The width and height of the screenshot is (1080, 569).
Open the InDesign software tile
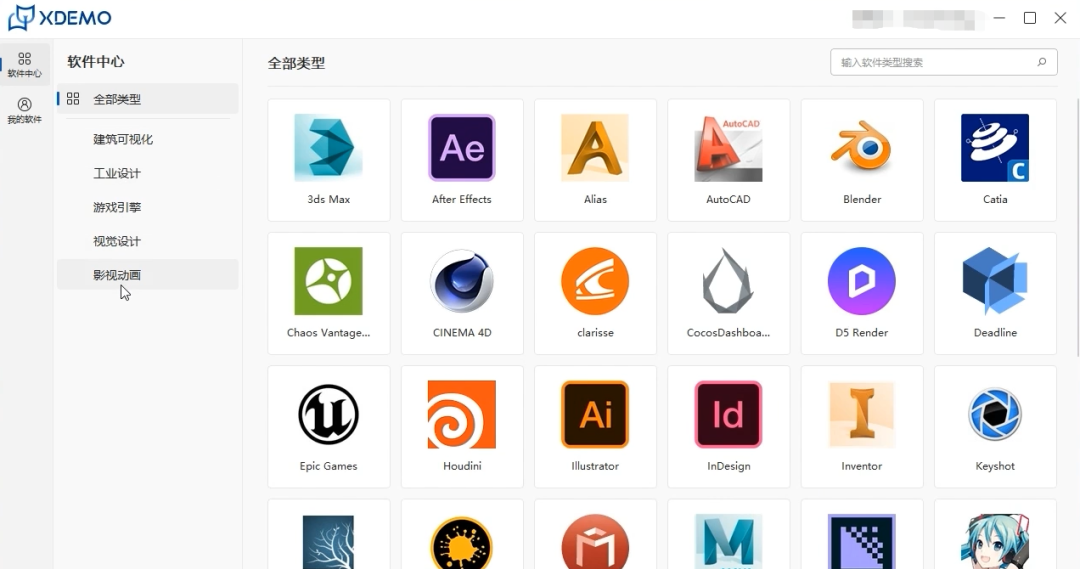pyautogui.click(x=729, y=426)
